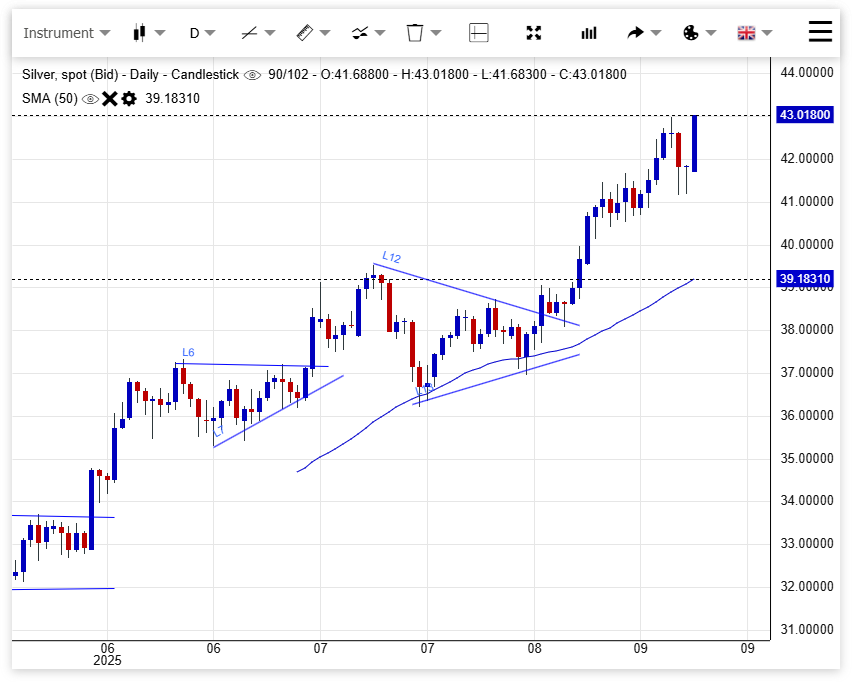Open SMA (50) settings gear
Screen dimensions: 852x682
[x=129, y=99]
